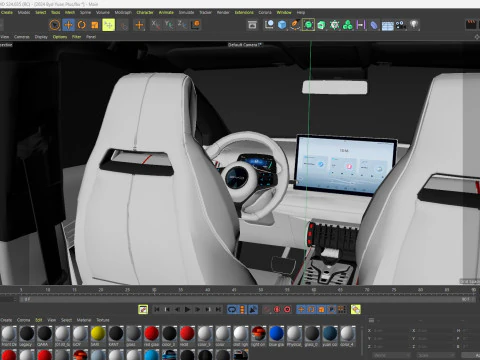Toggle scale keyframe recording
Viewport: 480px width, 360px height.
[x=321, y=310]
